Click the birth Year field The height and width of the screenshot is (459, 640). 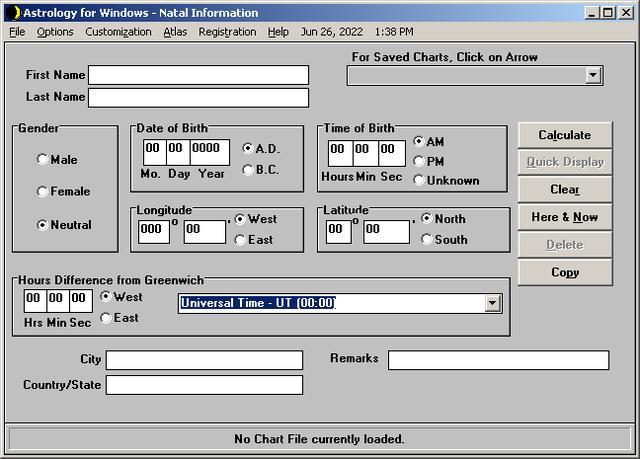pyautogui.click(x=209, y=152)
